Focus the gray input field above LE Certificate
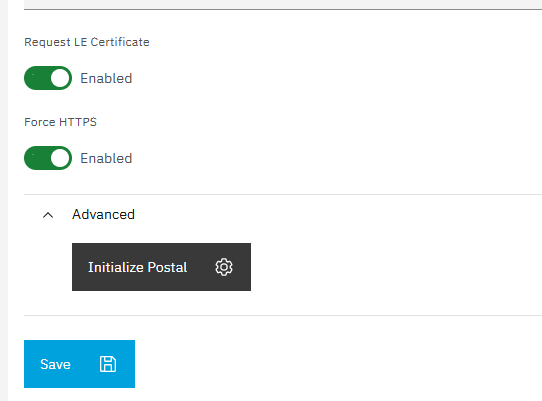 click(x=283, y=4)
